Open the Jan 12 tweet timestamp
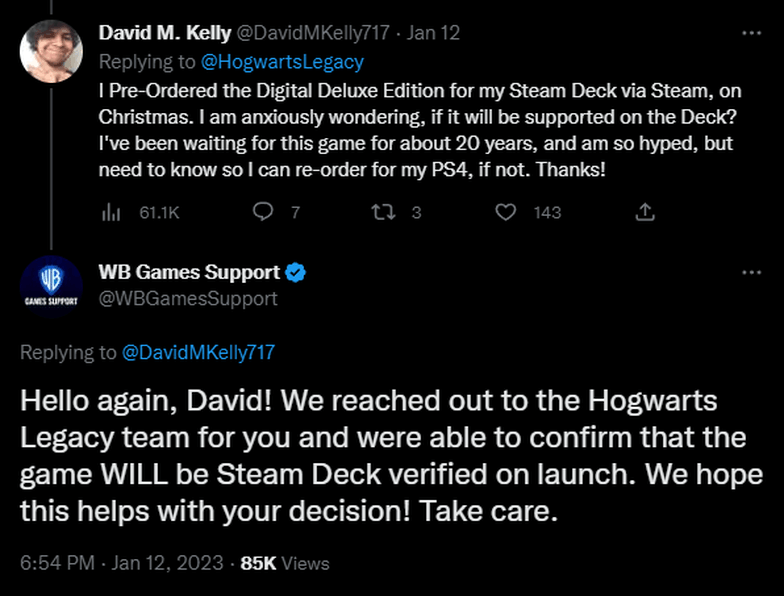Screen dimensions: 784x596 click(433, 33)
